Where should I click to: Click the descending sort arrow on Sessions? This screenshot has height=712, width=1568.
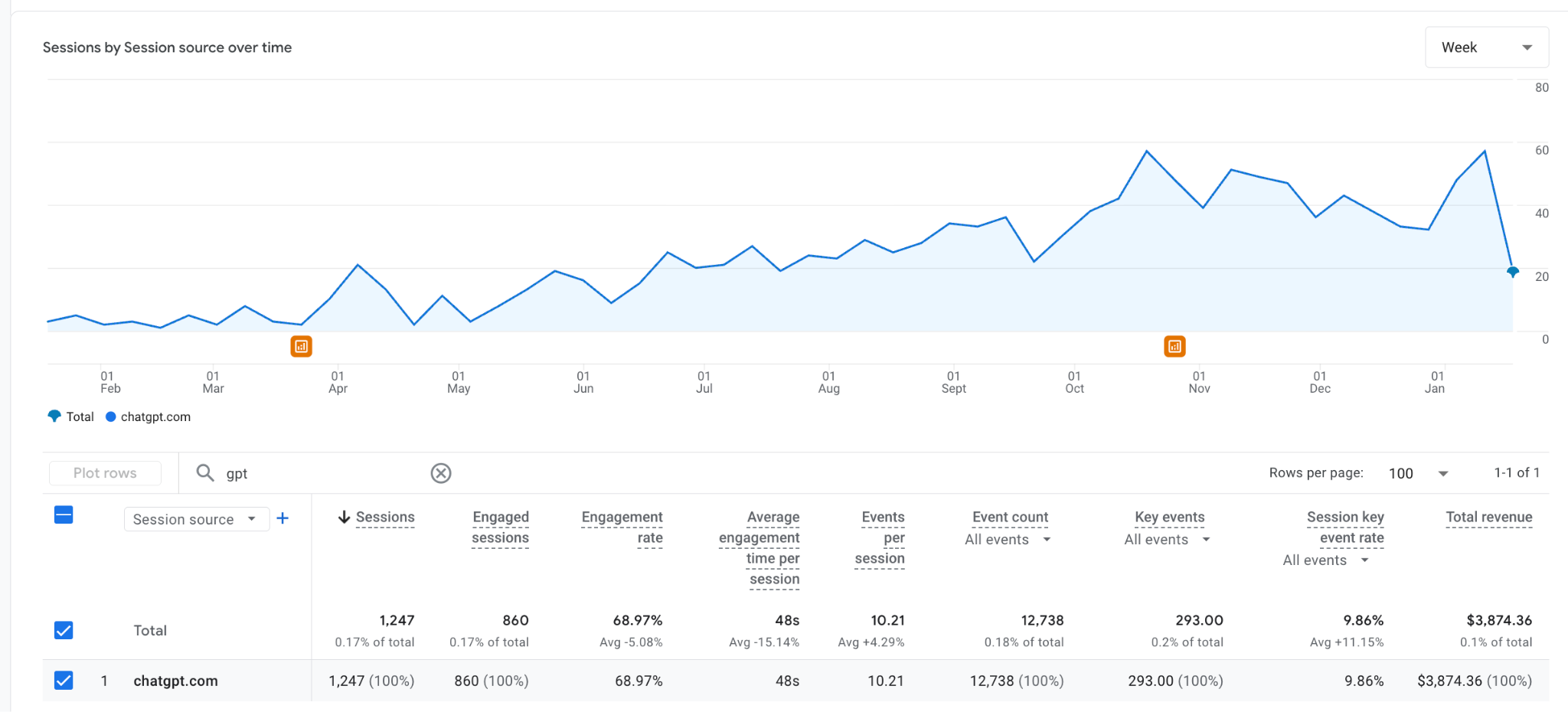[x=344, y=517]
